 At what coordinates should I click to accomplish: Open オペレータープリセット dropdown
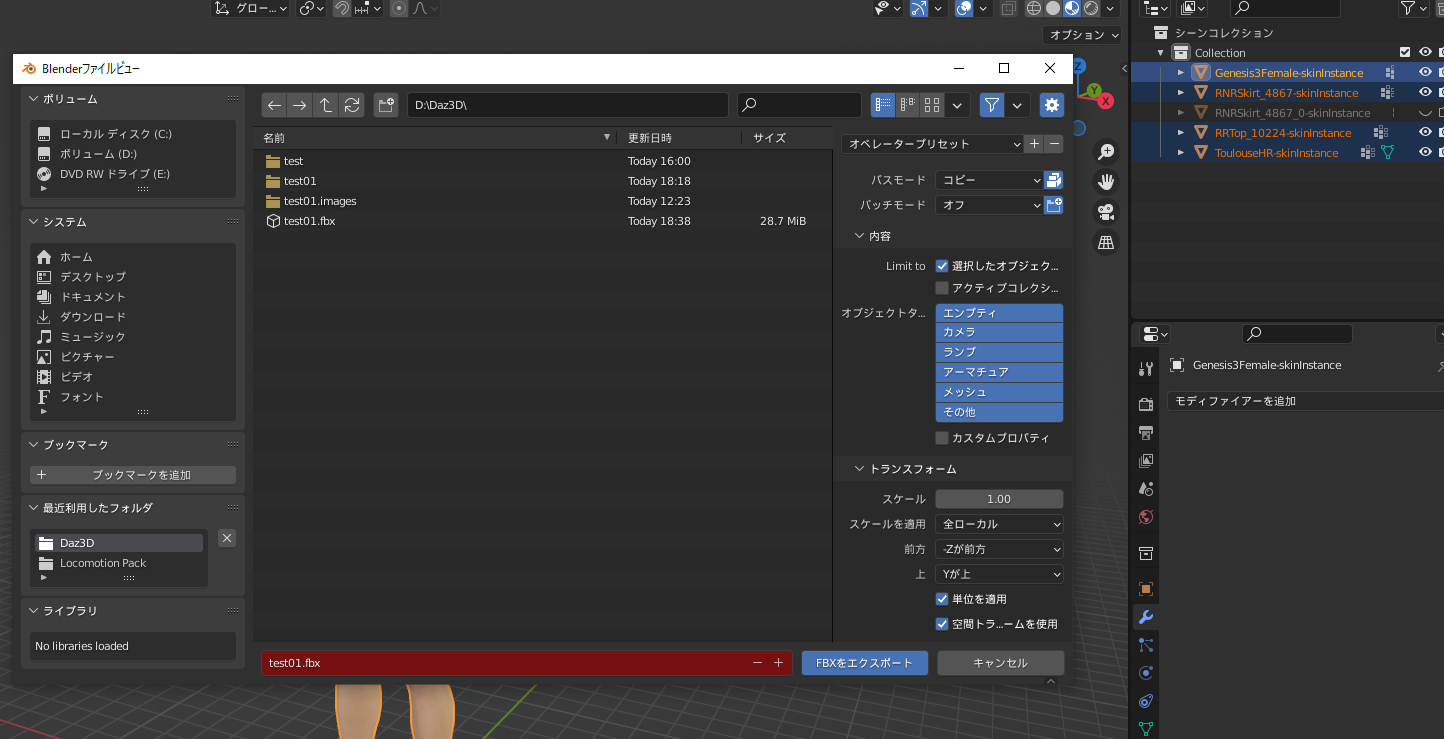pos(933,144)
